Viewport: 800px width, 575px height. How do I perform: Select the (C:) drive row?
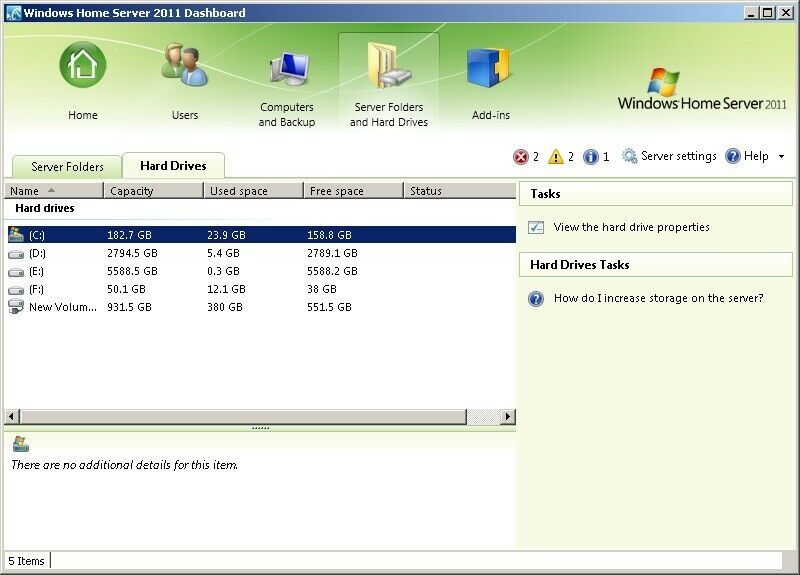[x=260, y=235]
